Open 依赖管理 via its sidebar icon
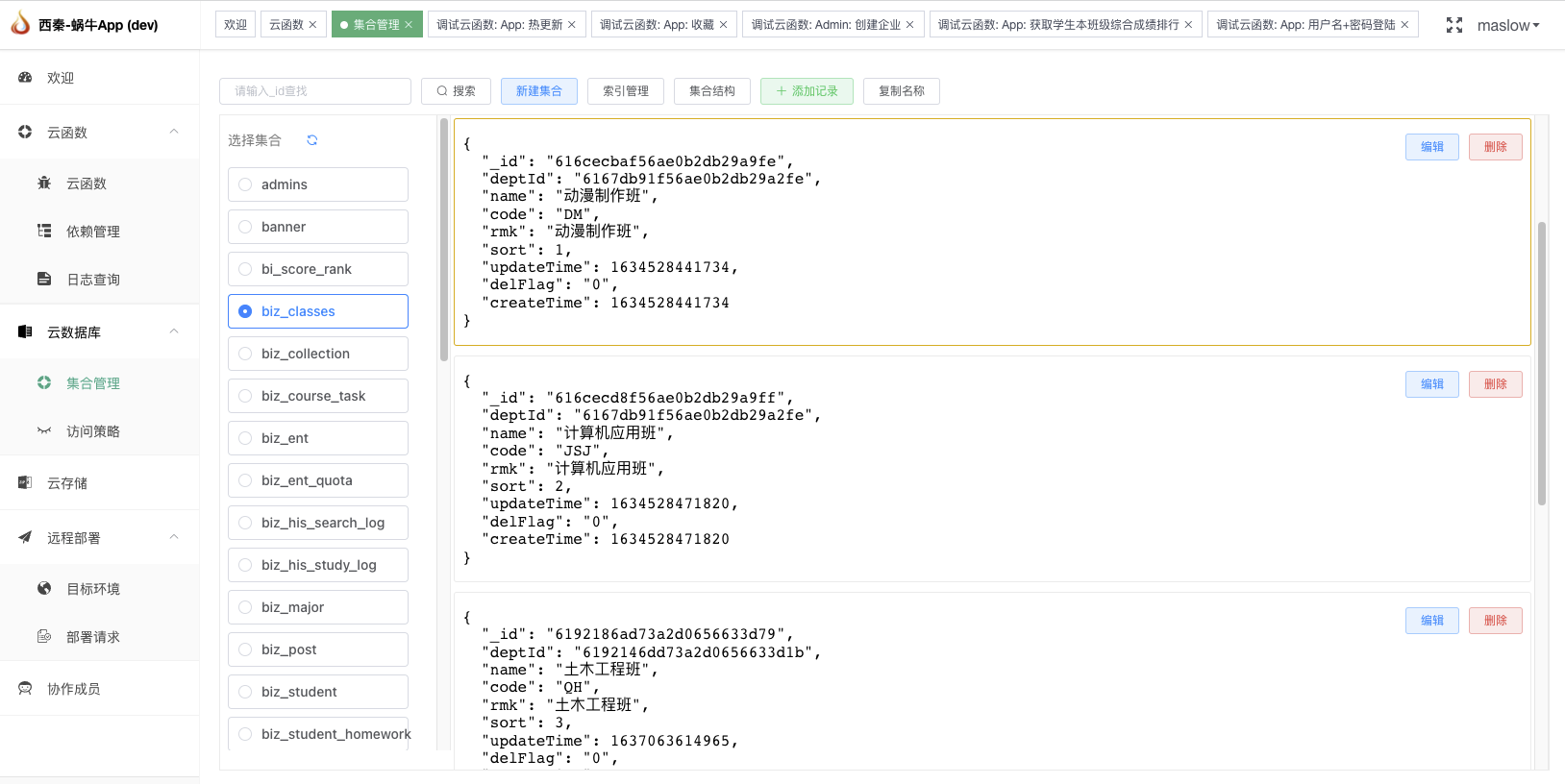 pos(44,232)
